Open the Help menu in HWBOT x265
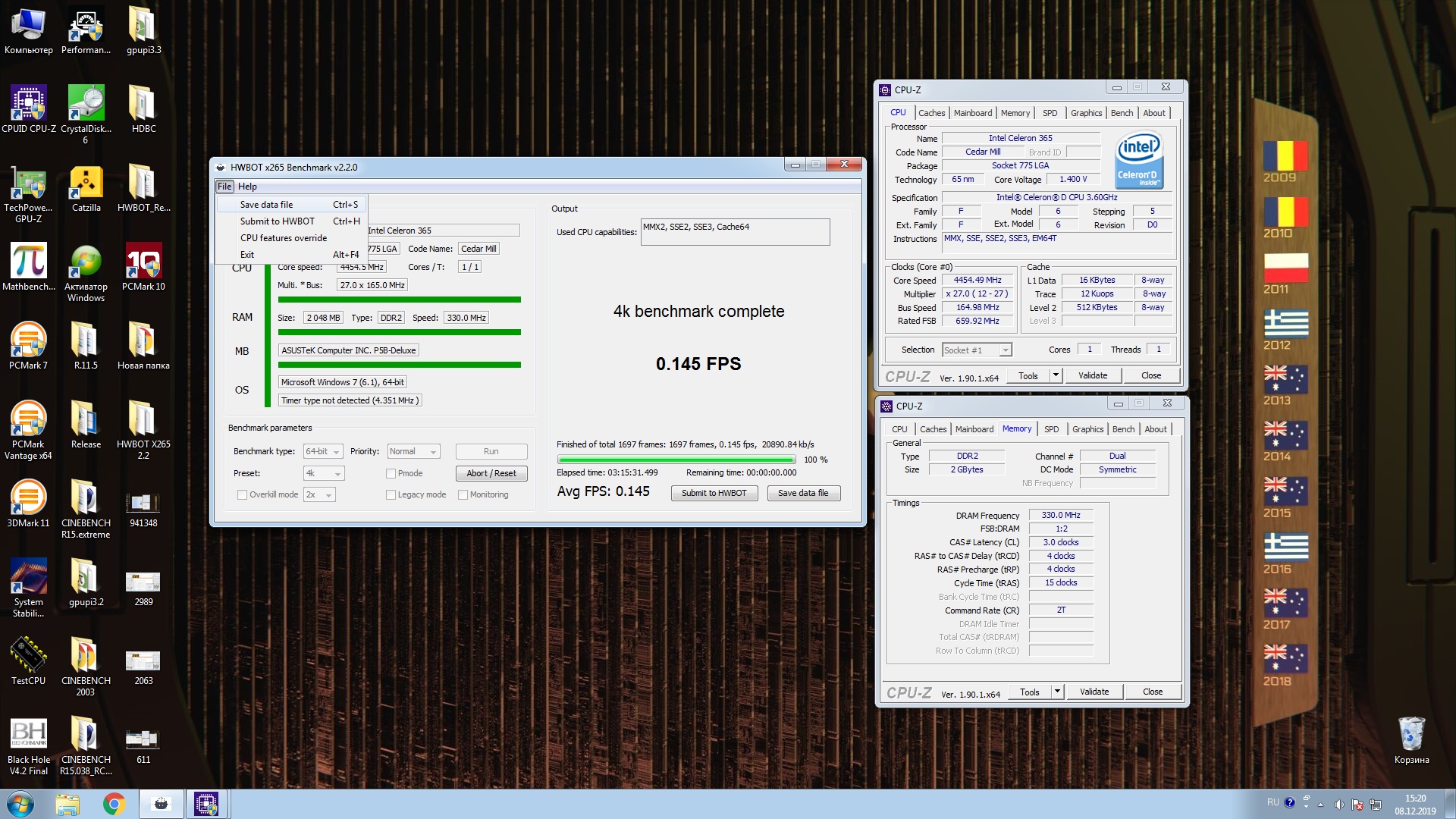 (x=247, y=187)
